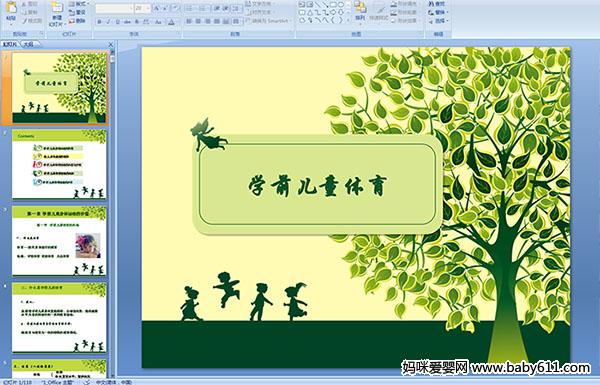The height and width of the screenshot is (385, 600).
Task: Click the font color icon
Action: 171,22
